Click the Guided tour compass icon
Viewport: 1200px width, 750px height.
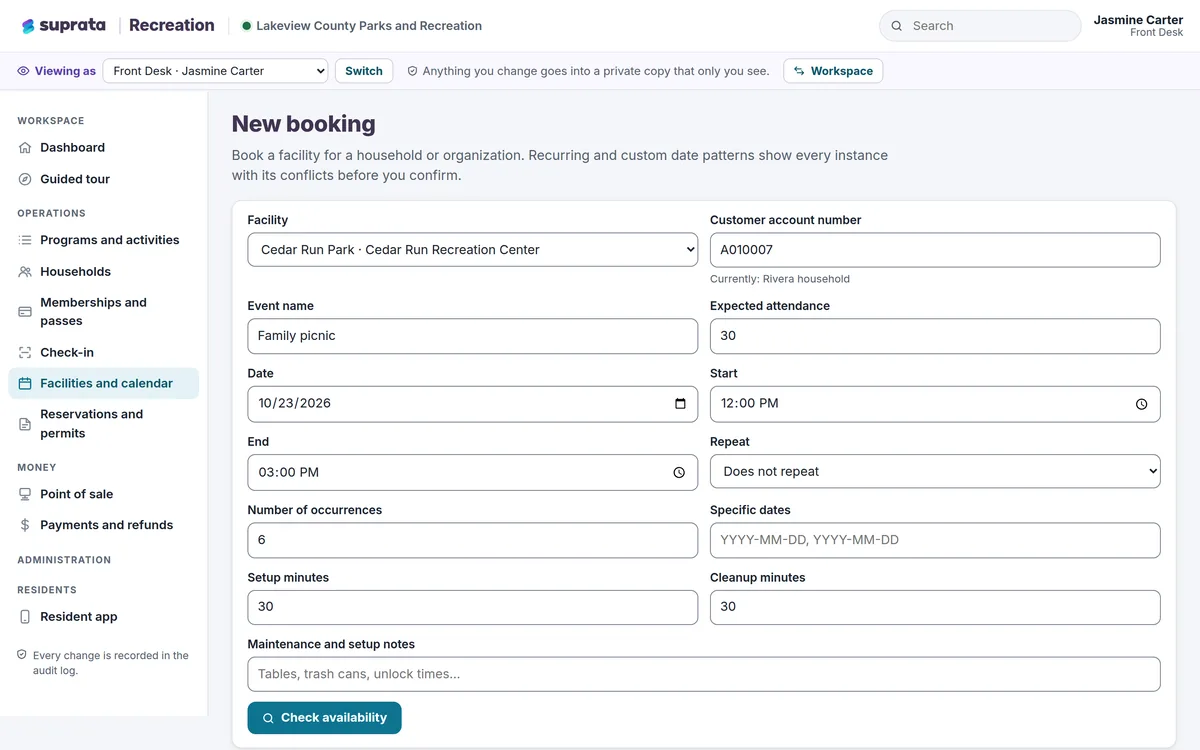25,179
